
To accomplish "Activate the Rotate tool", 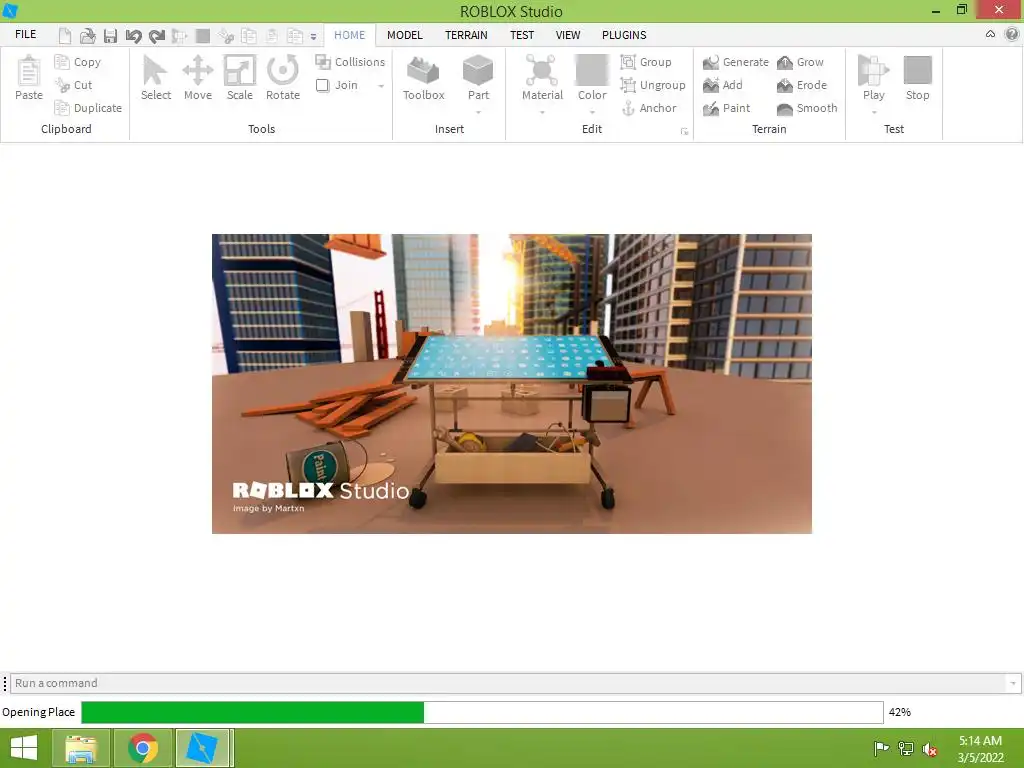I will point(283,78).
